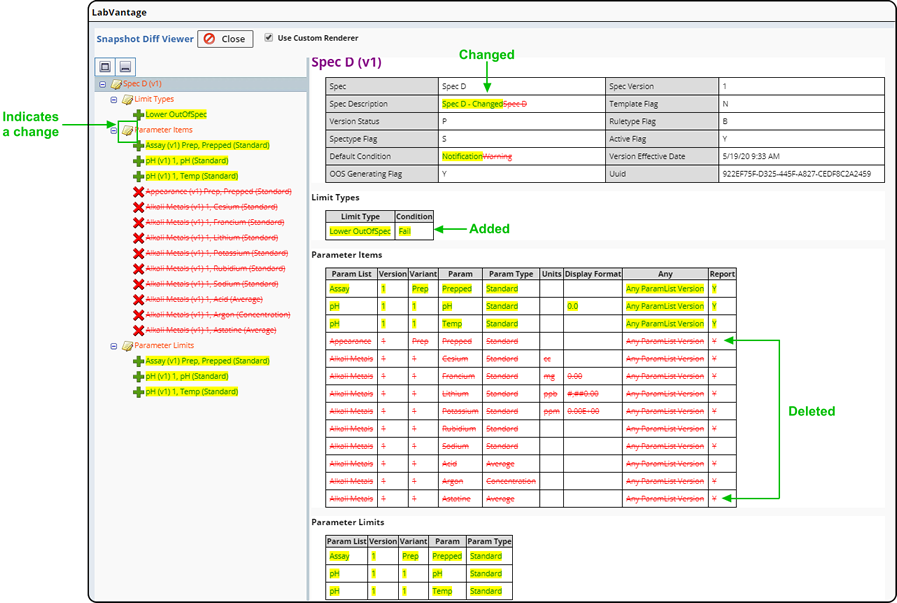Select deleted Alkali Metals Argon tree item
This screenshot has height=603, width=897.
coord(218,315)
